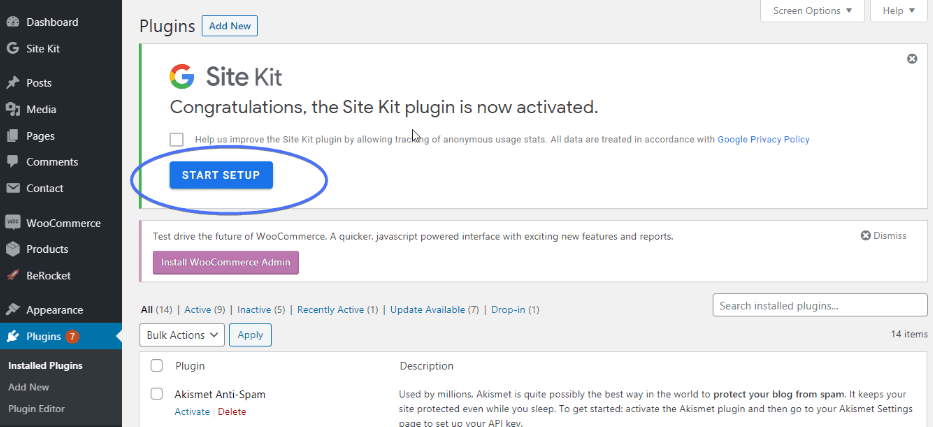The height and width of the screenshot is (427, 933).
Task: Dismiss the WooCommerce test drive notice
Action: pyautogui.click(x=884, y=236)
